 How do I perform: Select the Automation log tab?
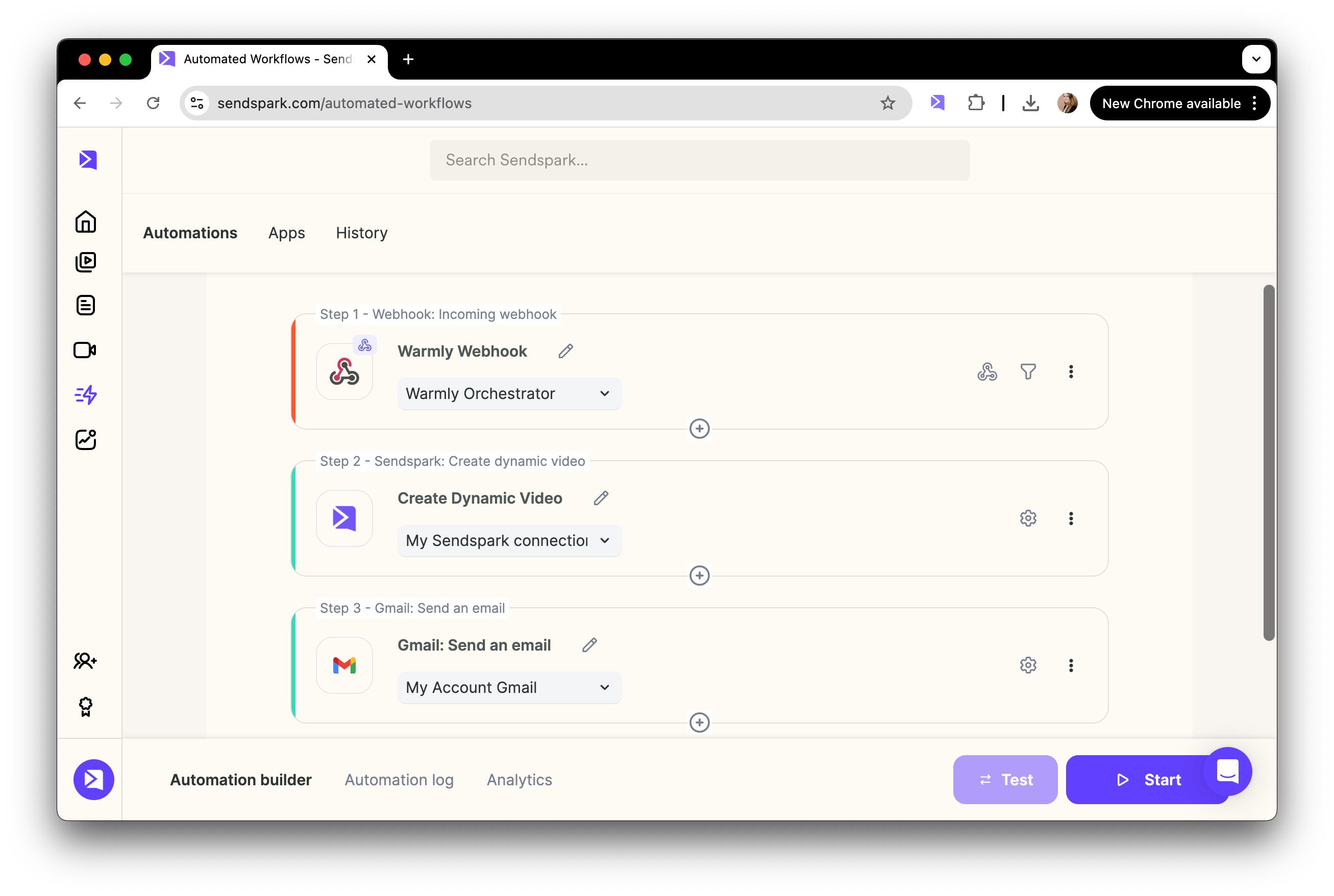tap(399, 780)
